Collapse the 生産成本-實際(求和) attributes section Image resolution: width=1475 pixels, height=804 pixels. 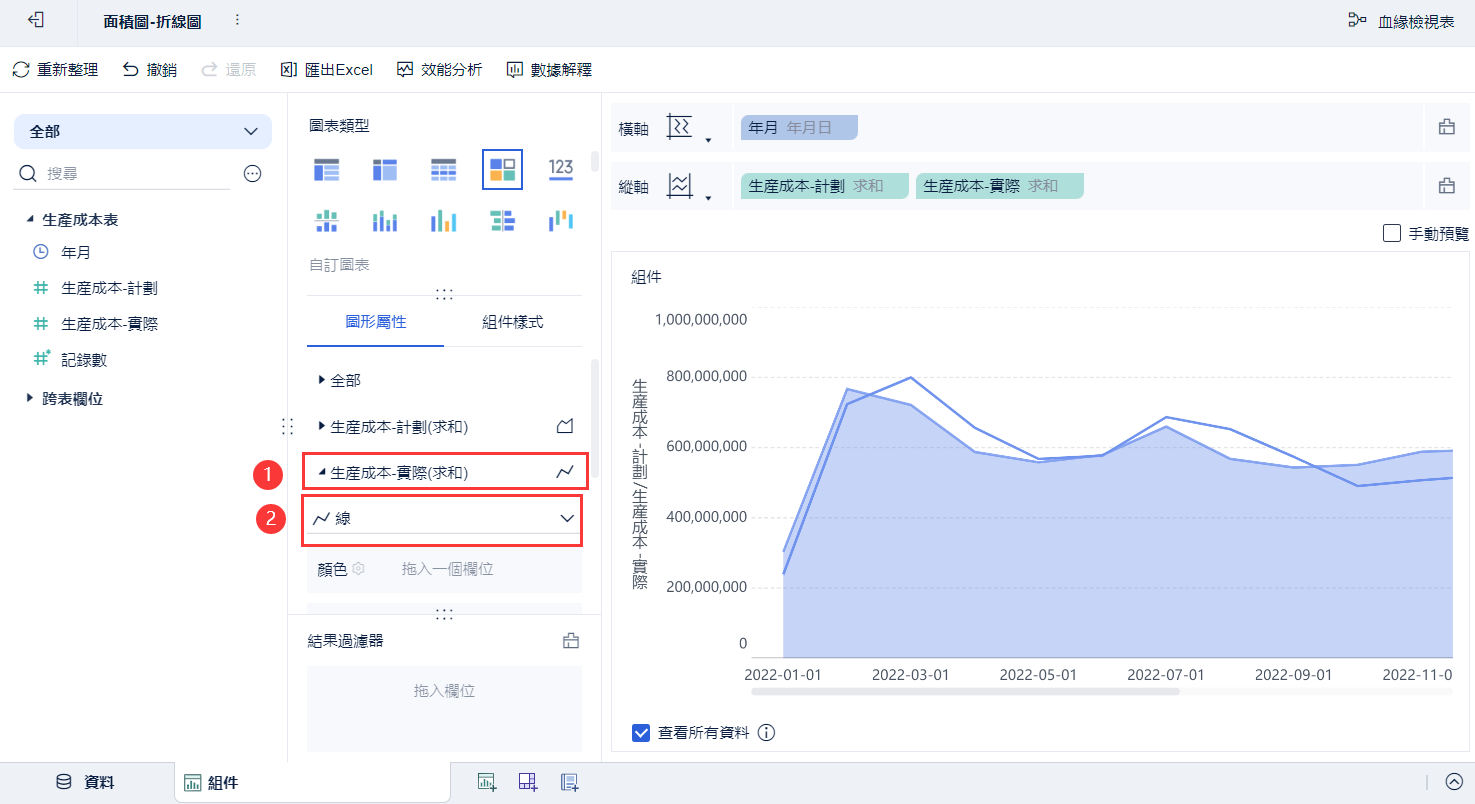(322, 472)
